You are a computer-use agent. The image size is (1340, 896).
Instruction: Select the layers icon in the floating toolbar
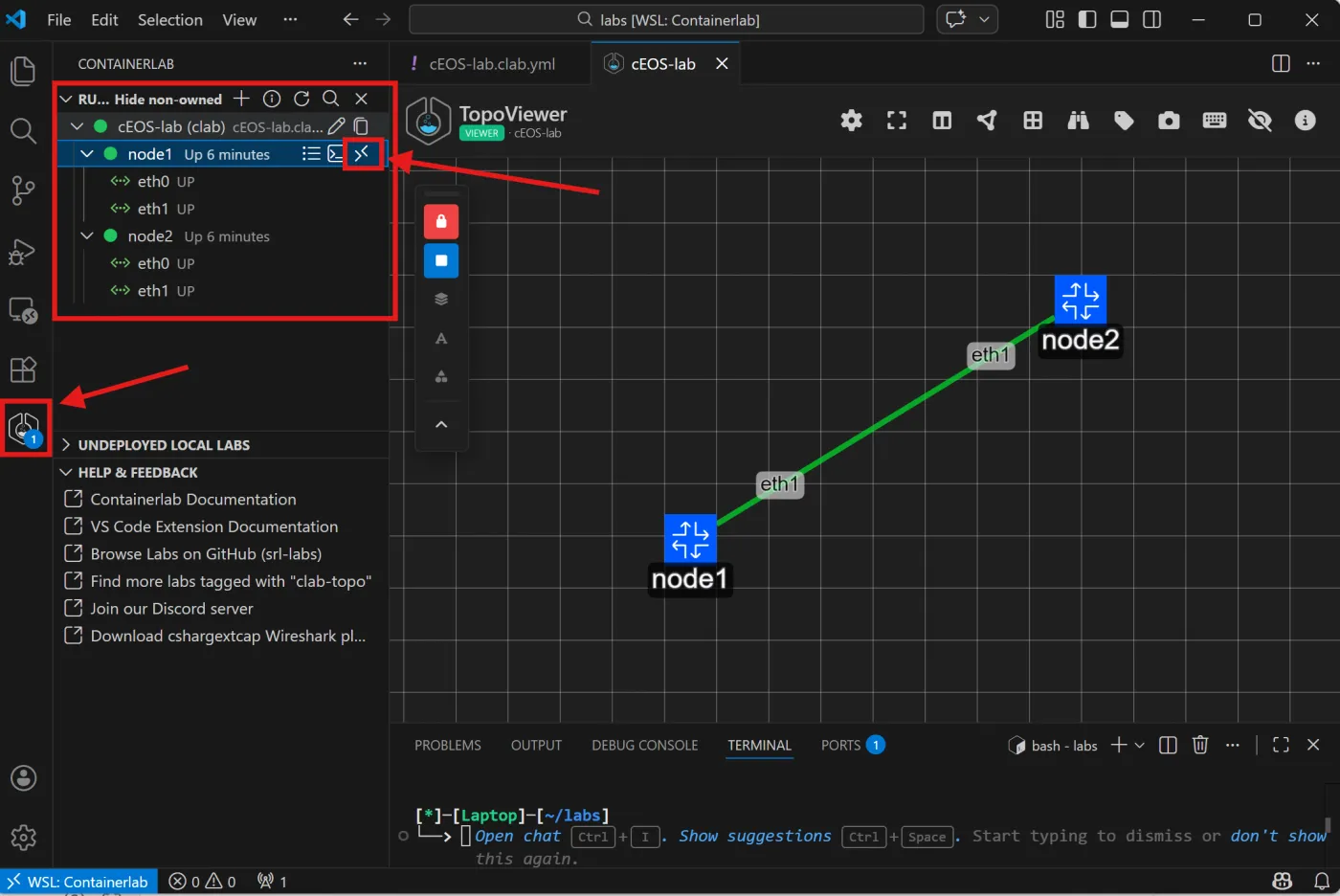tap(440, 299)
